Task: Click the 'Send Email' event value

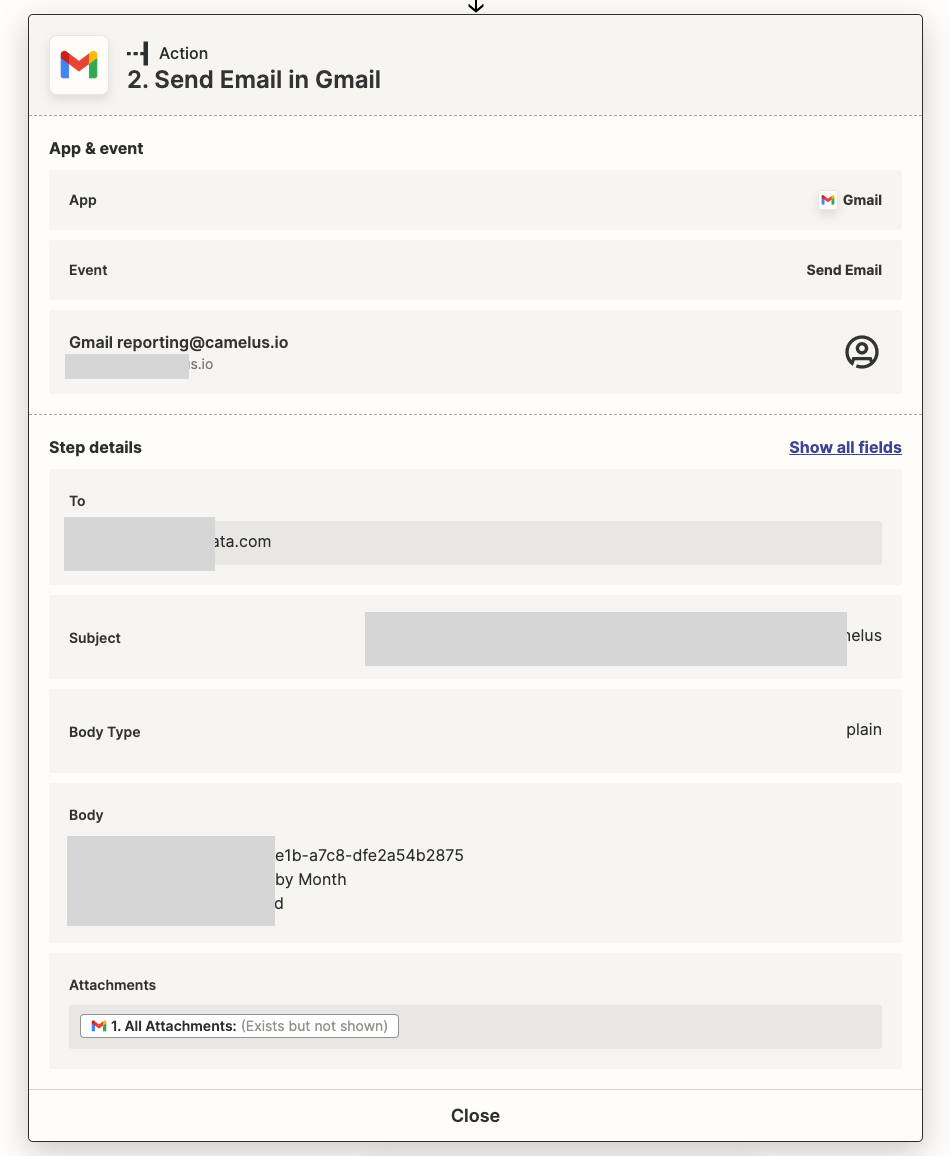Action: tap(844, 270)
